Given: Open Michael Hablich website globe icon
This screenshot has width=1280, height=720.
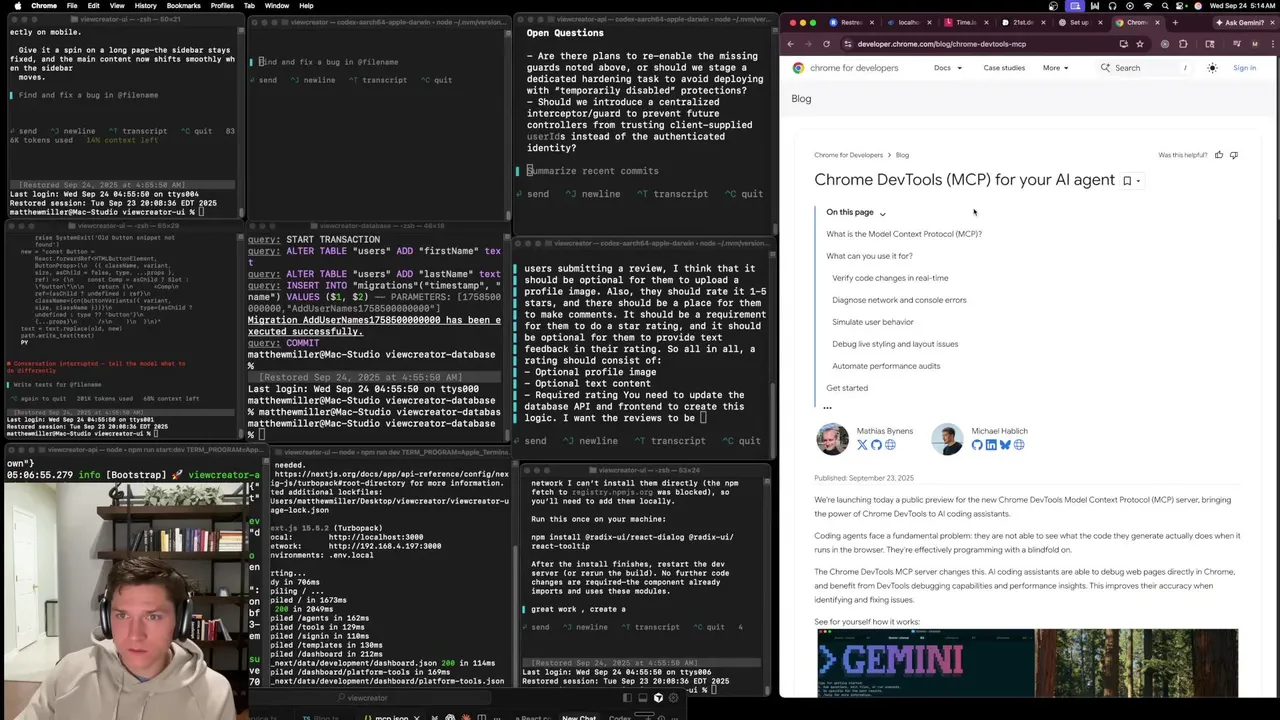Looking at the screenshot, I should pyautogui.click(x=1019, y=445).
